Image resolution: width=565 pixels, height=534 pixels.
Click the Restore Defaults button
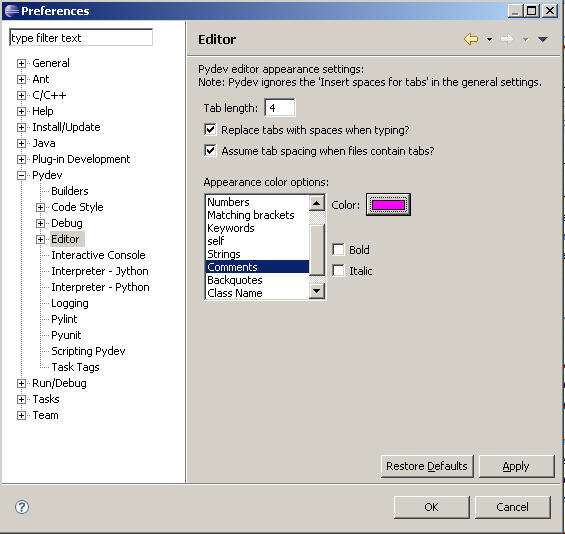[x=427, y=466]
